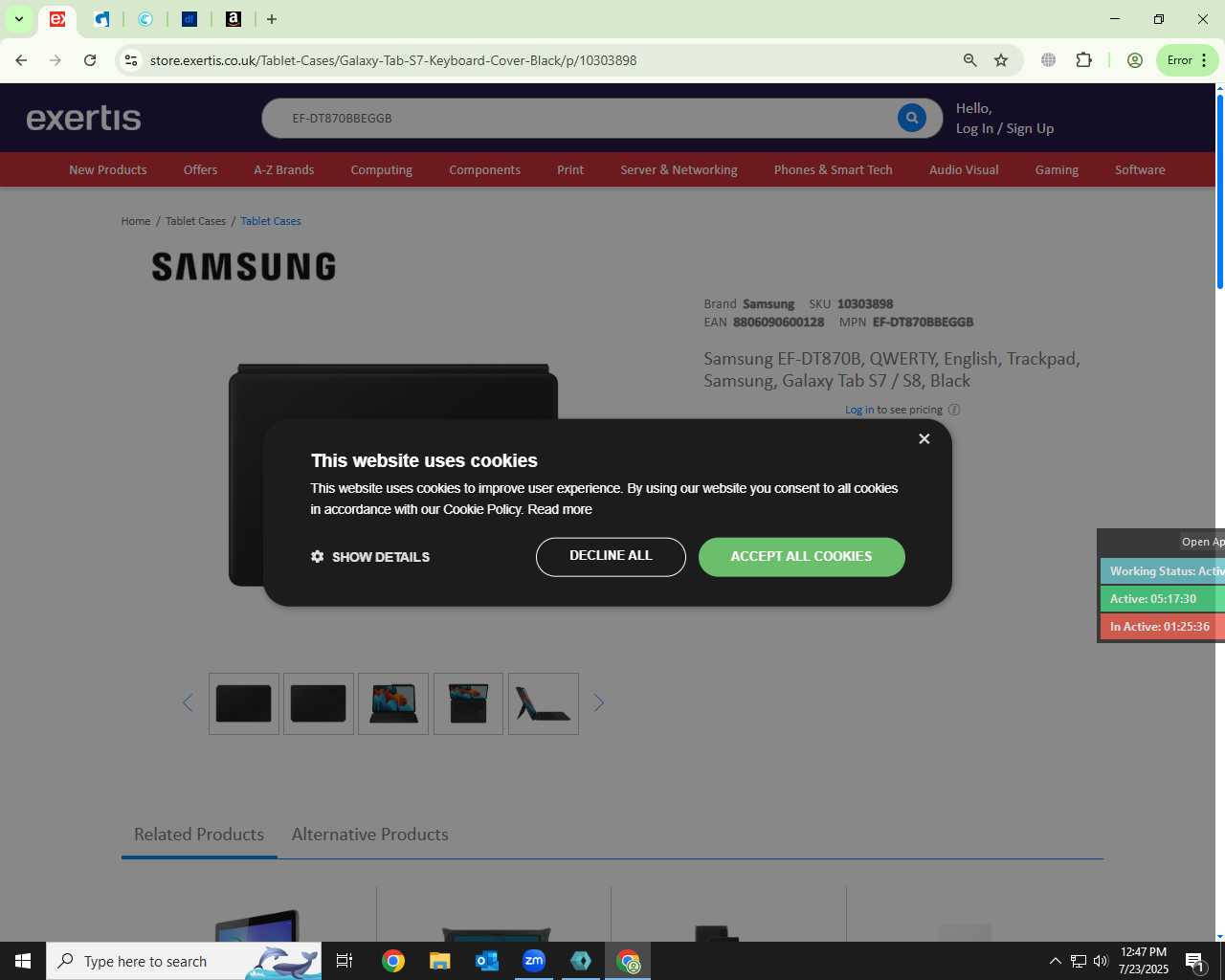The image size is (1225, 980).
Task: Close the cookie banner with X
Action: click(924, 438)
